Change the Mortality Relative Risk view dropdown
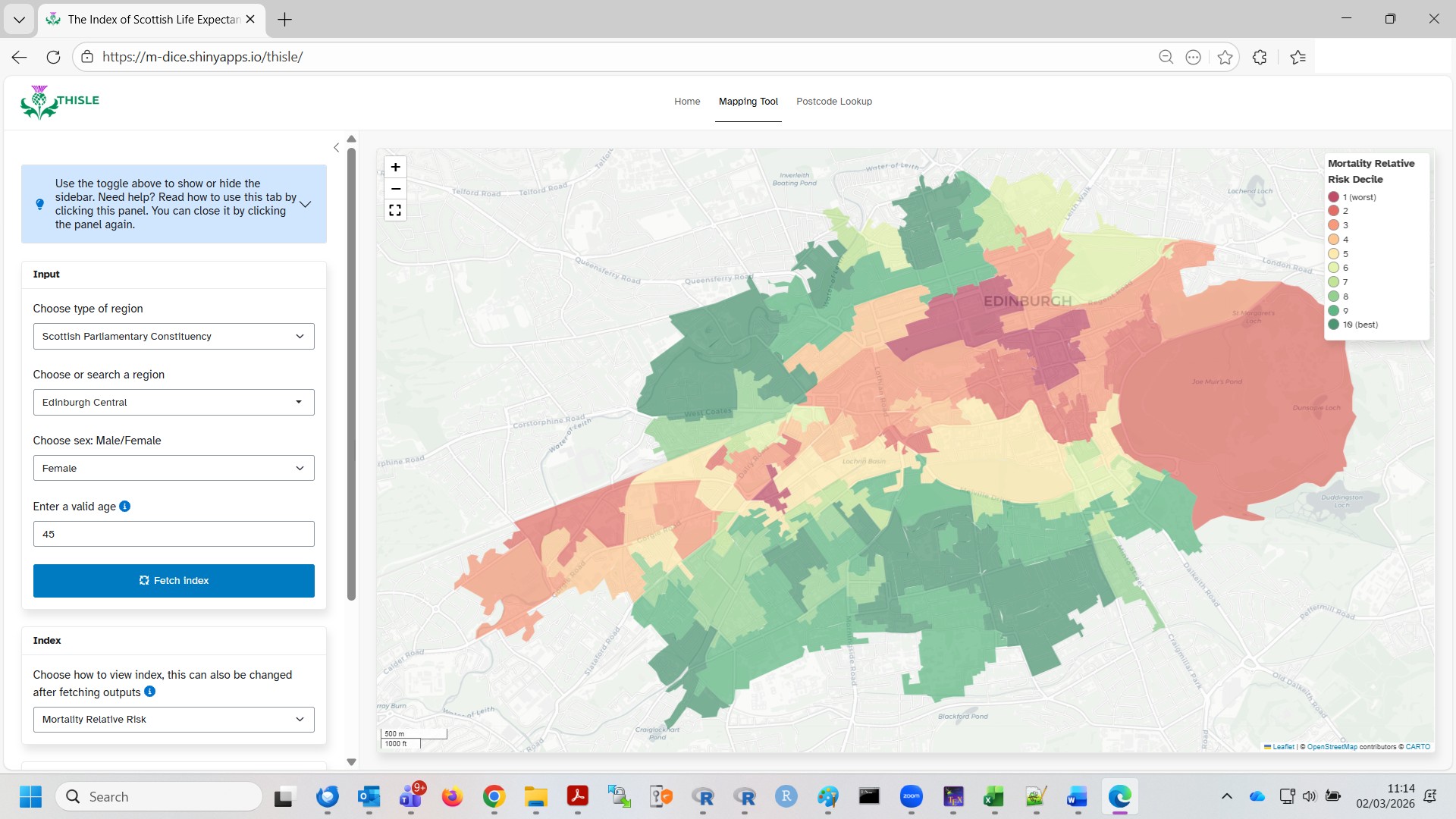The width and height of the screenshot is (1456, 819). pos(173,719)
